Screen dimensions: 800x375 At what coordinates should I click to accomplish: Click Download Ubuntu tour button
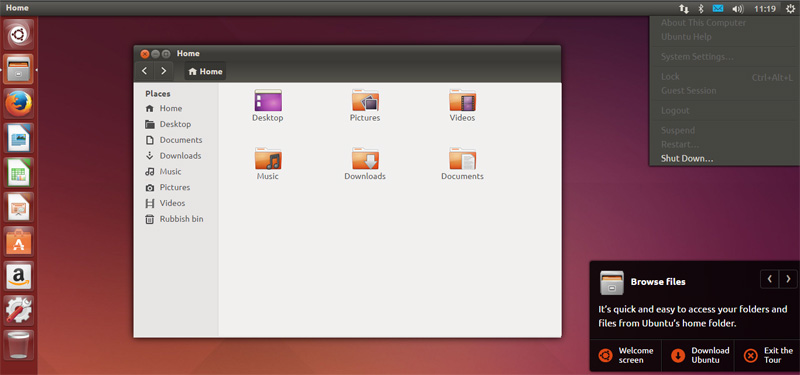point(698,355)
